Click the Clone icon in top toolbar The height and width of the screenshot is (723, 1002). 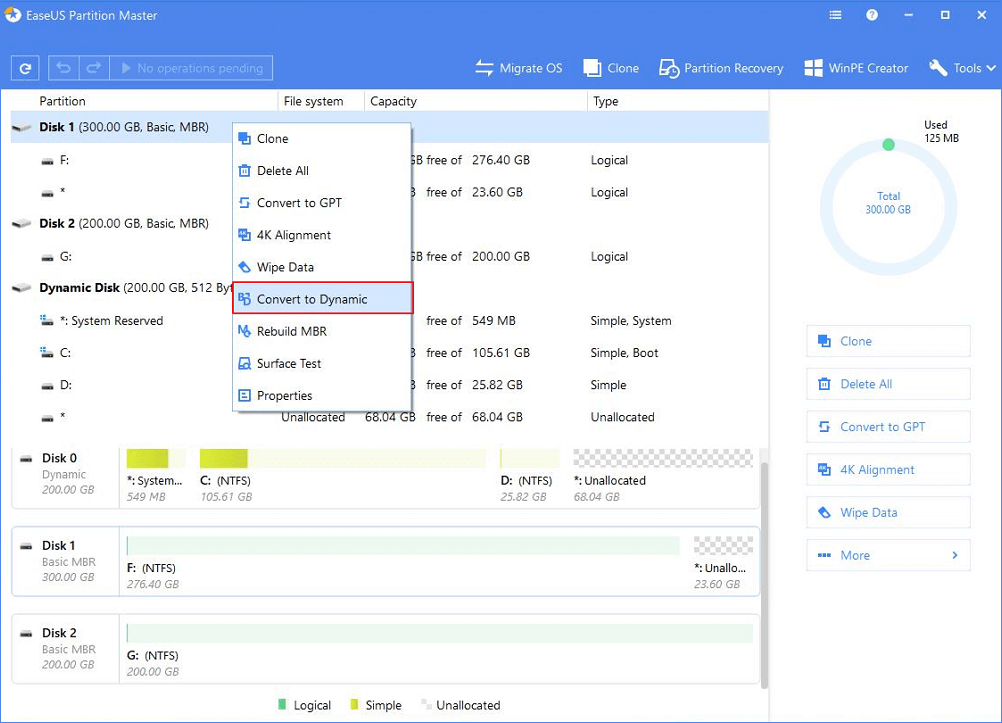point(592,68)
